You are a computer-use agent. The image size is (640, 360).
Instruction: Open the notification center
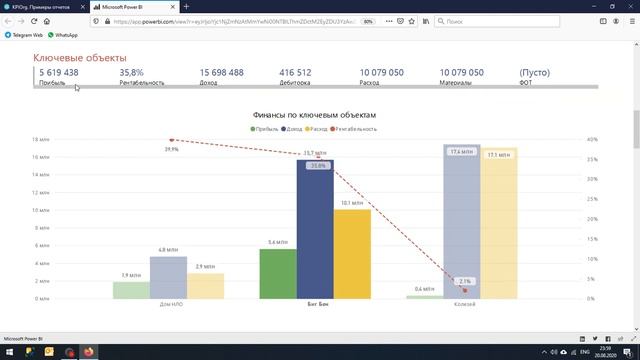tap(627, 352)
